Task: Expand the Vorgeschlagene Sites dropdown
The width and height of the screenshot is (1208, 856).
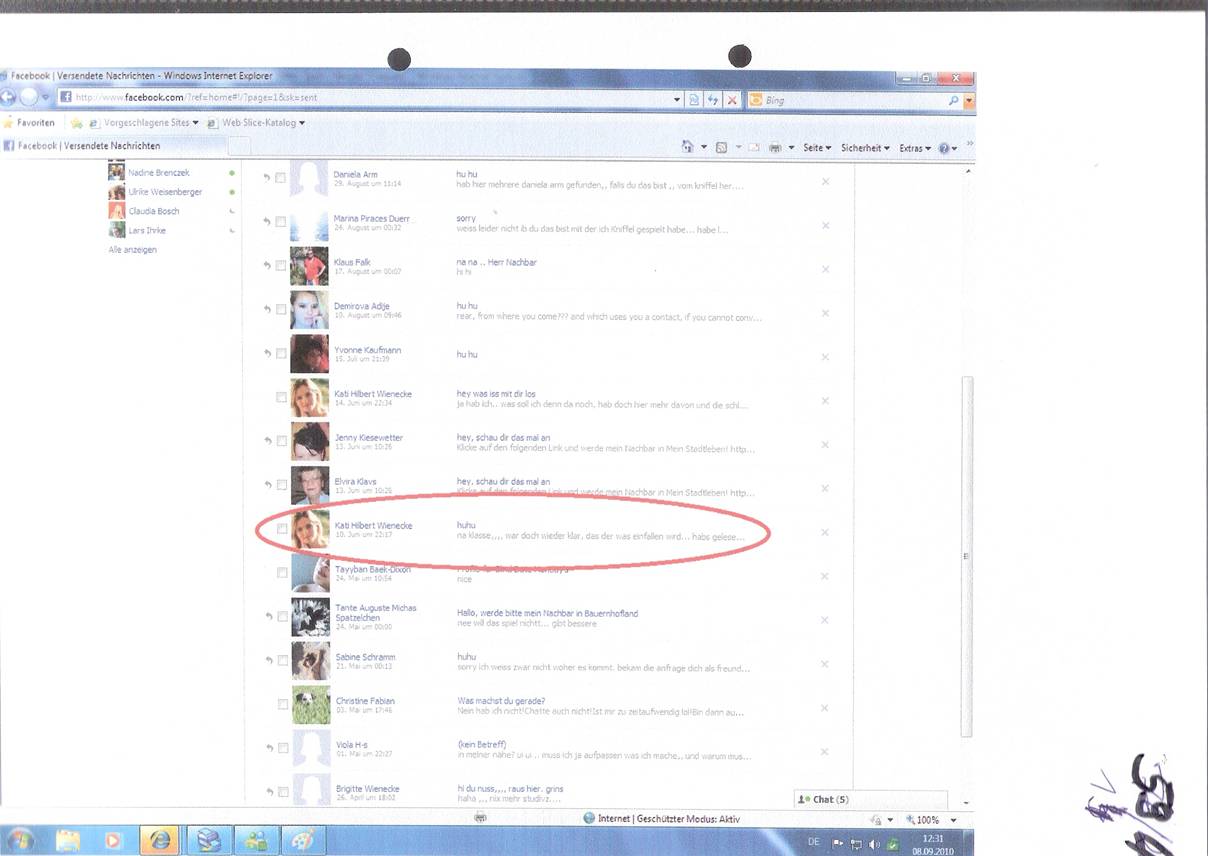Action: point(195,123)
